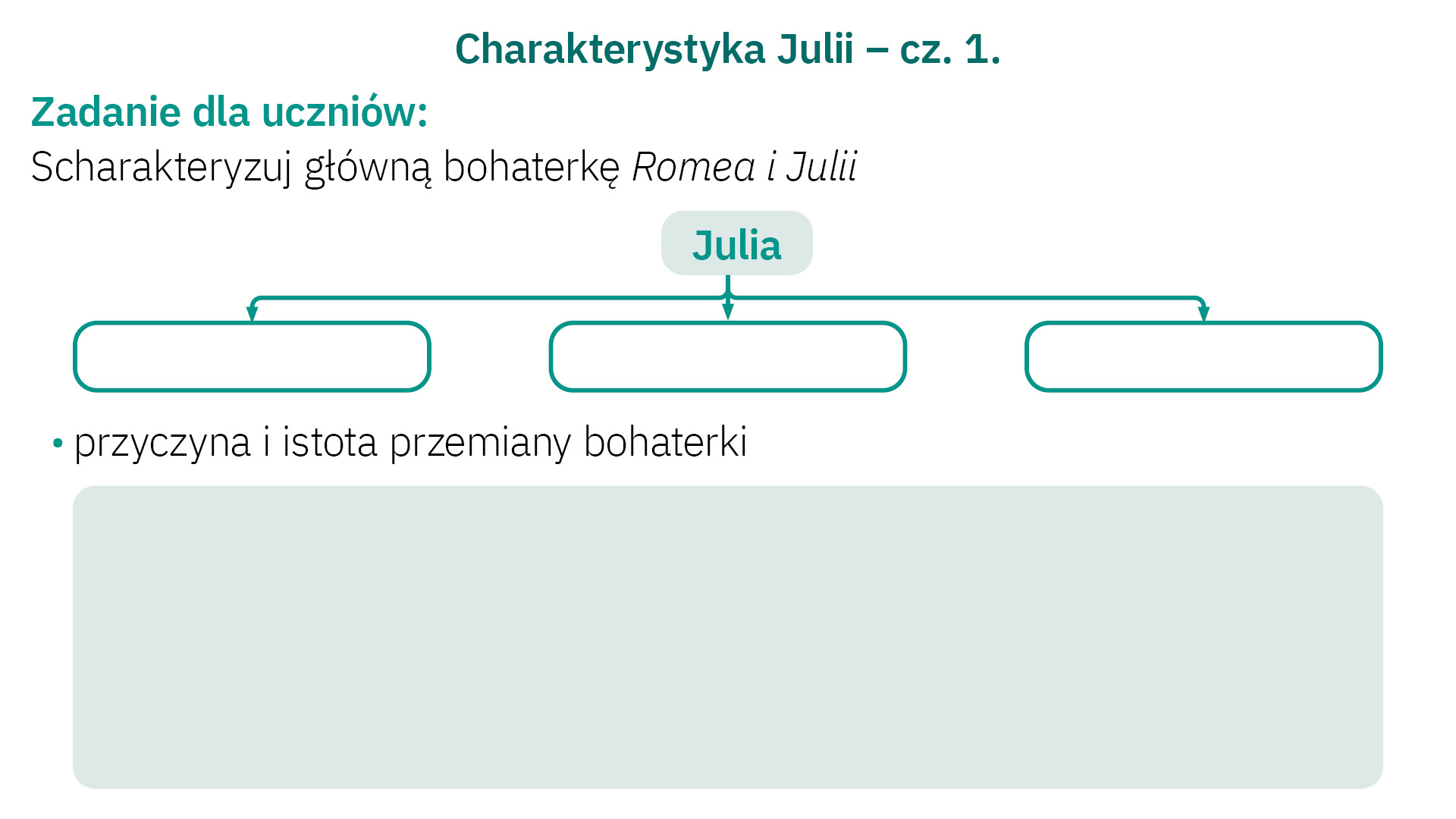
Task: Click the teal bullet dot before 'przyczyna'
Action: coord(58,443)
